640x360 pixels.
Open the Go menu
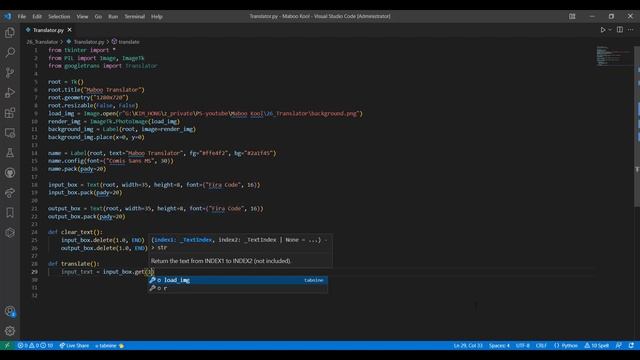pyautogui.click(x=98, y=16)
